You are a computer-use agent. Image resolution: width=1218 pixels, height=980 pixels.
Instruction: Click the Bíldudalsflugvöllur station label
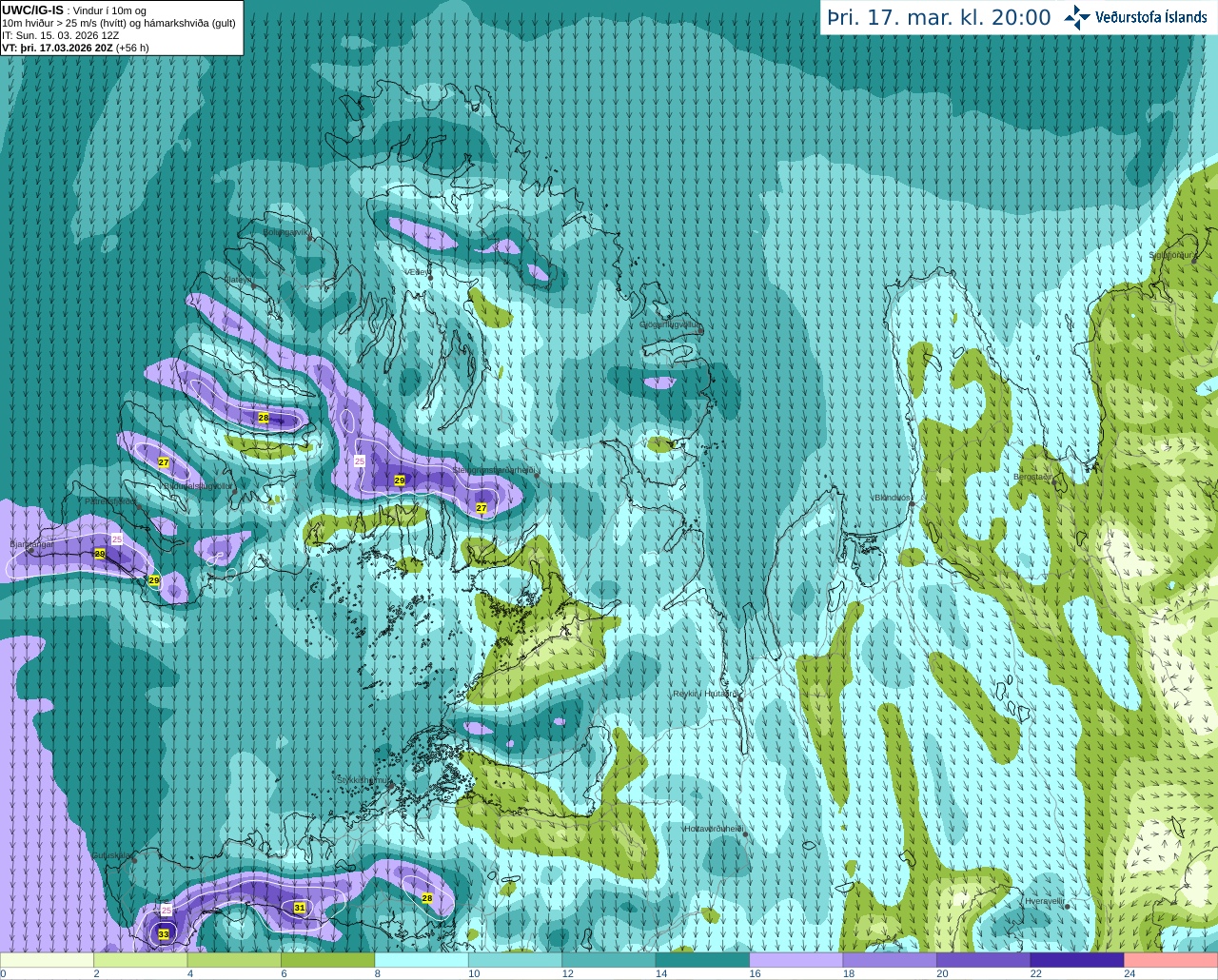[196, 485]
